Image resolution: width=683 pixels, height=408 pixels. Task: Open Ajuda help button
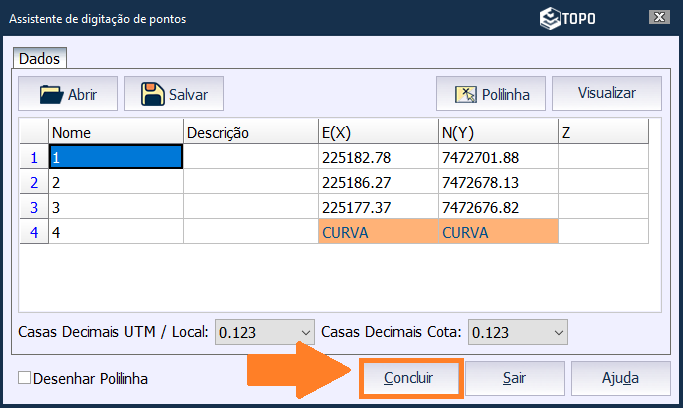coord(620,379)
